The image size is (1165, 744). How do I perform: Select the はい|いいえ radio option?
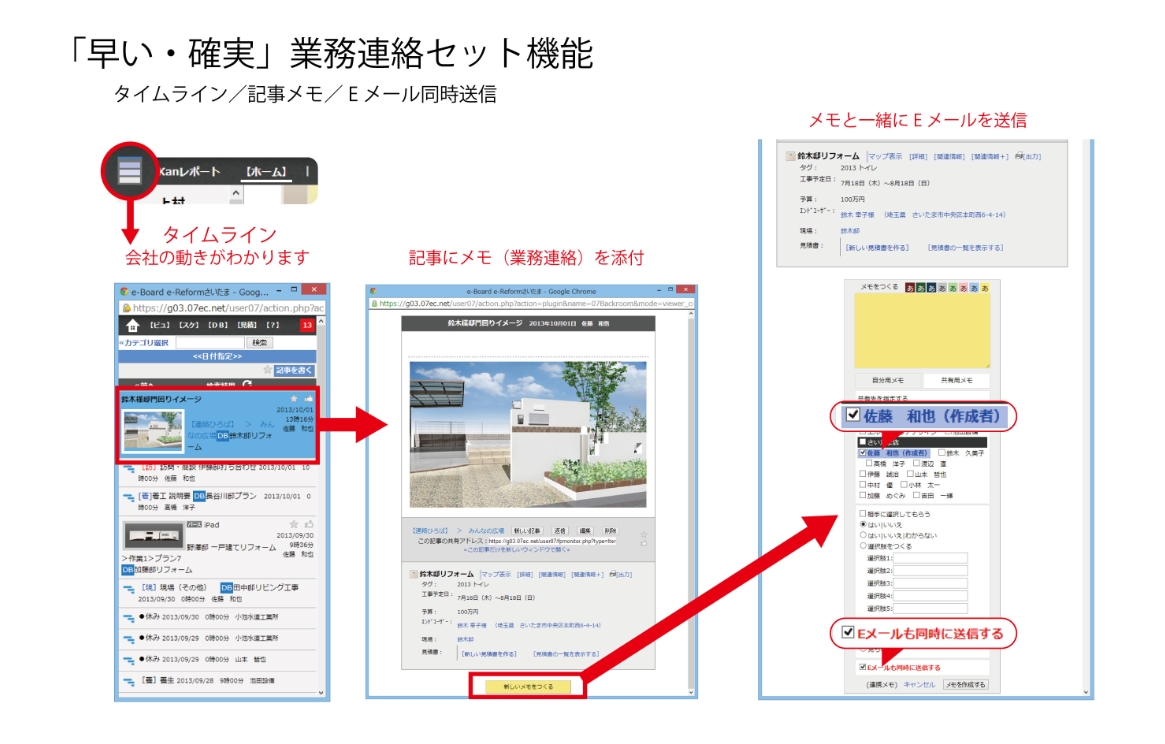pyautogui.click(x=863, y=524)
